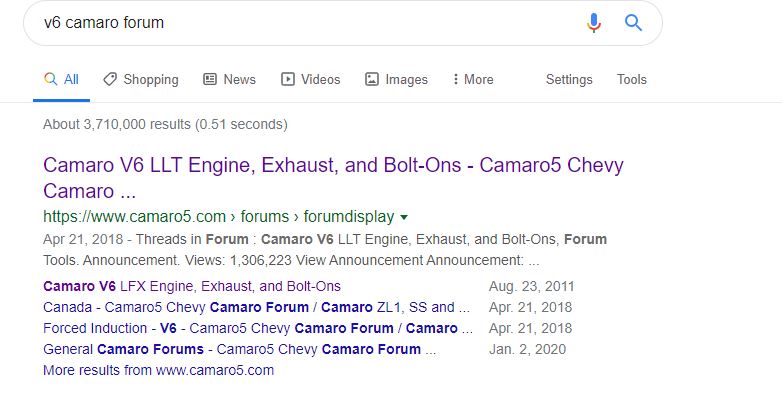The image size is (782, 407).
Task: Expand the green arrow beside forumdisplay URL
Action: coord(404,217)
